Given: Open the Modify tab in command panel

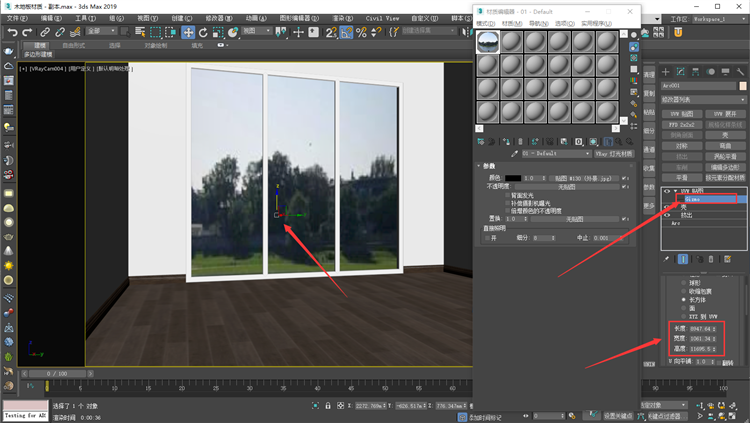Looking at the screenshot, I should point(680,72).
